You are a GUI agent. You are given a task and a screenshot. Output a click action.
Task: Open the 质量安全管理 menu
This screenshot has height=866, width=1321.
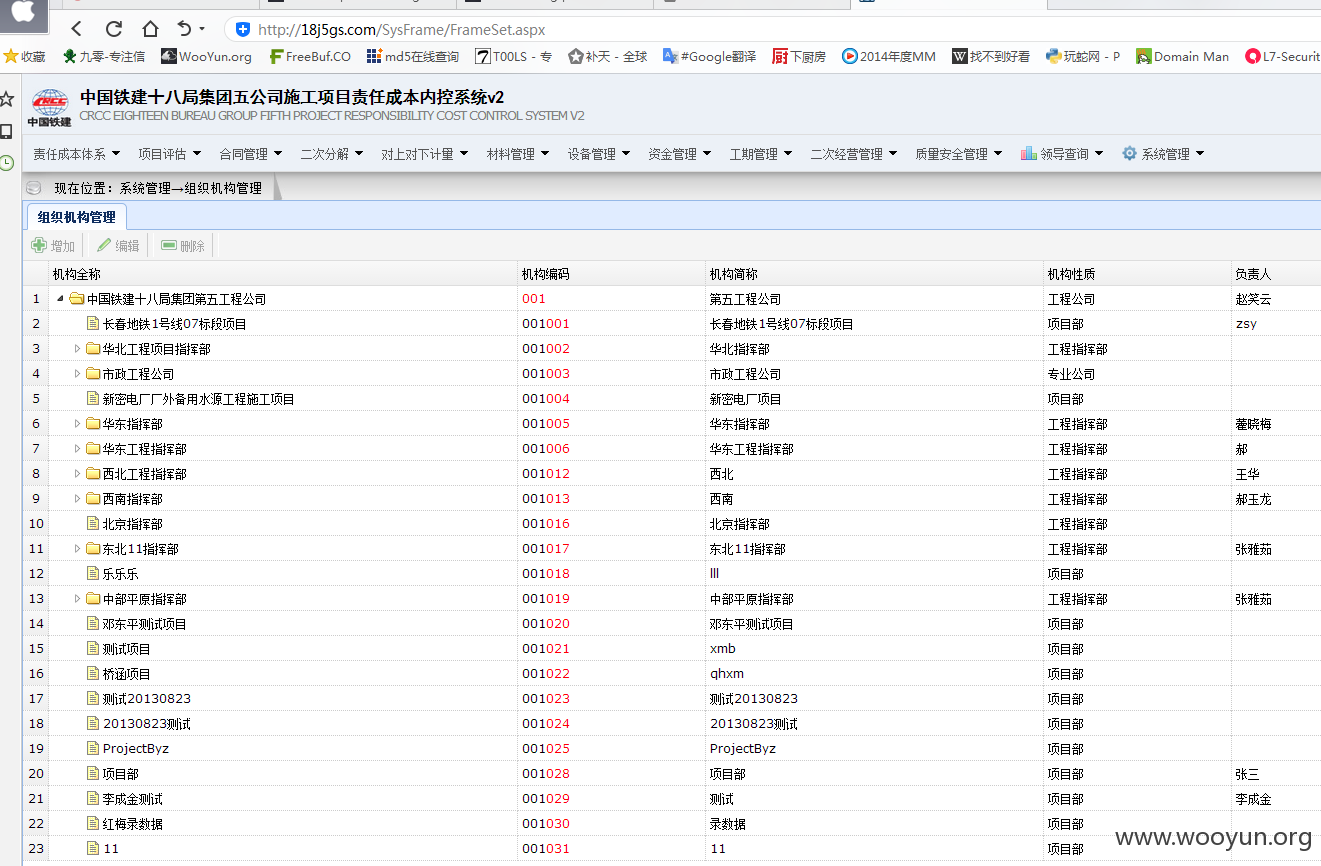tap(958, 154)
